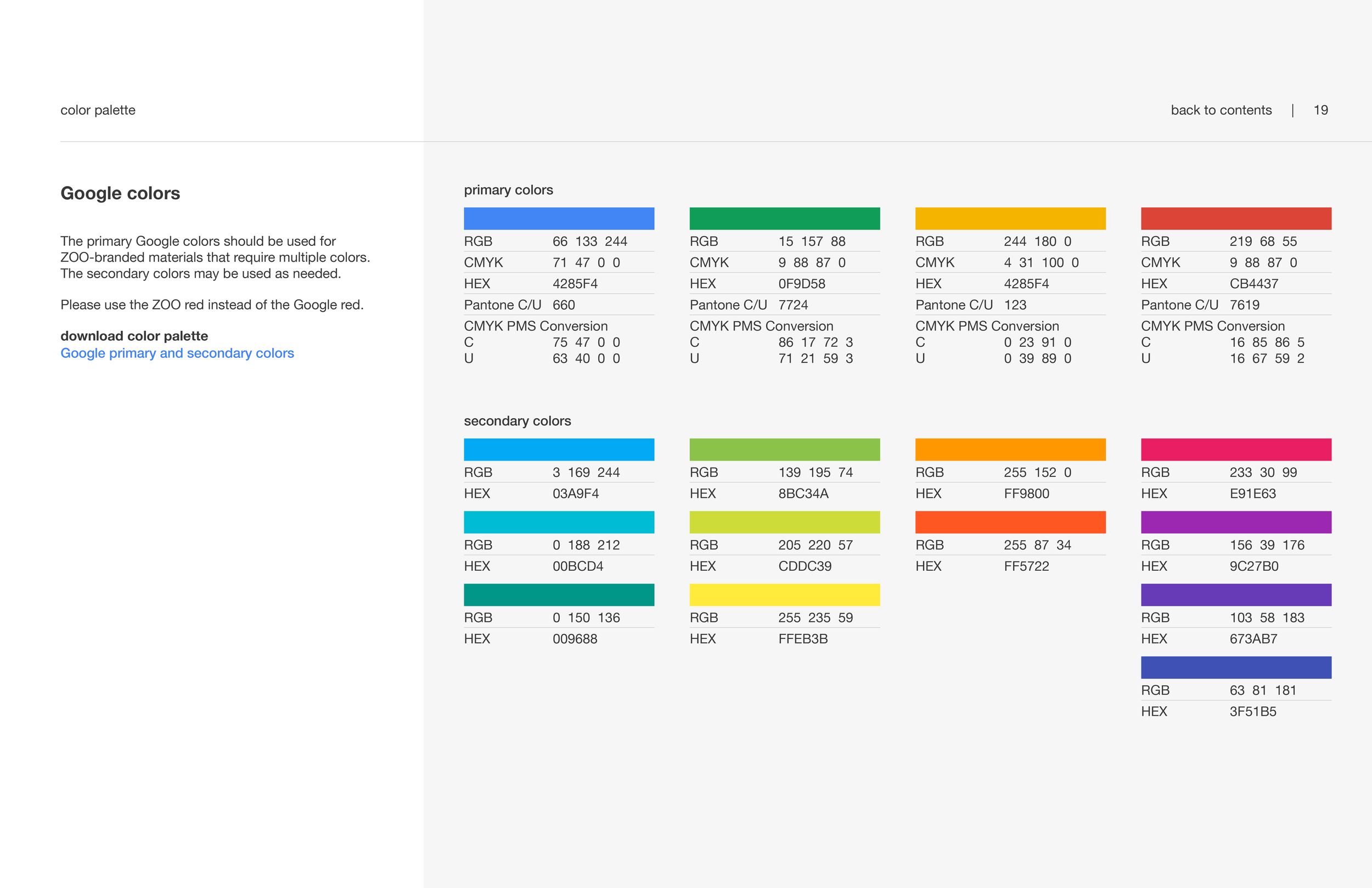
Task: Click the deep orange swatch FF5722
Action: pos(1010,522)
